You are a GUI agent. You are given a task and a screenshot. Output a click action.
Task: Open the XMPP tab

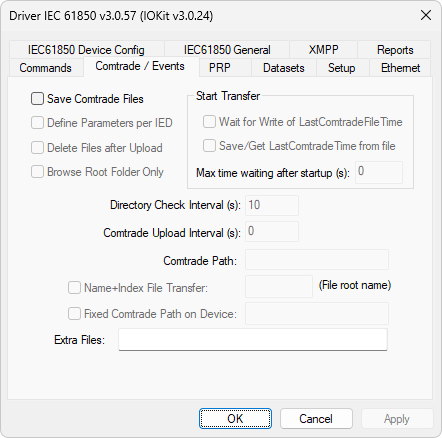[323, 50]
